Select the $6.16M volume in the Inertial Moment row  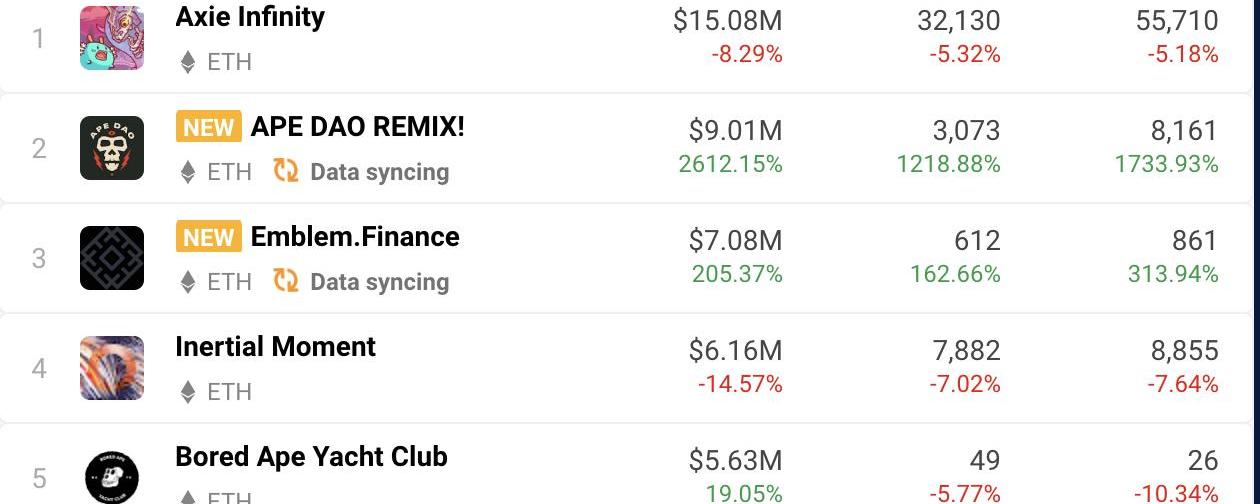click(736, 350)
